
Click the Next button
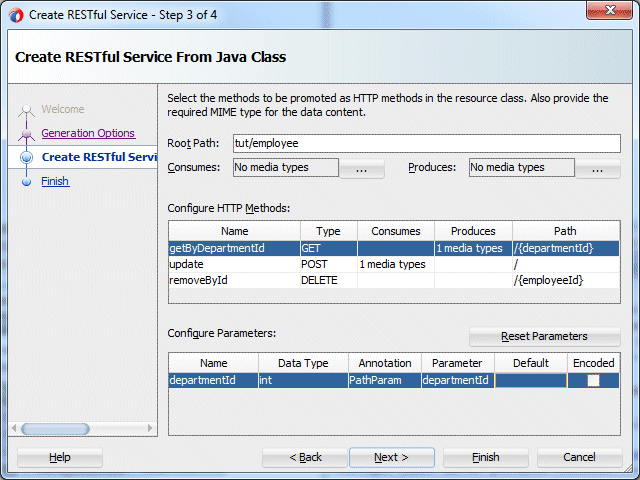tap(392, 457)
